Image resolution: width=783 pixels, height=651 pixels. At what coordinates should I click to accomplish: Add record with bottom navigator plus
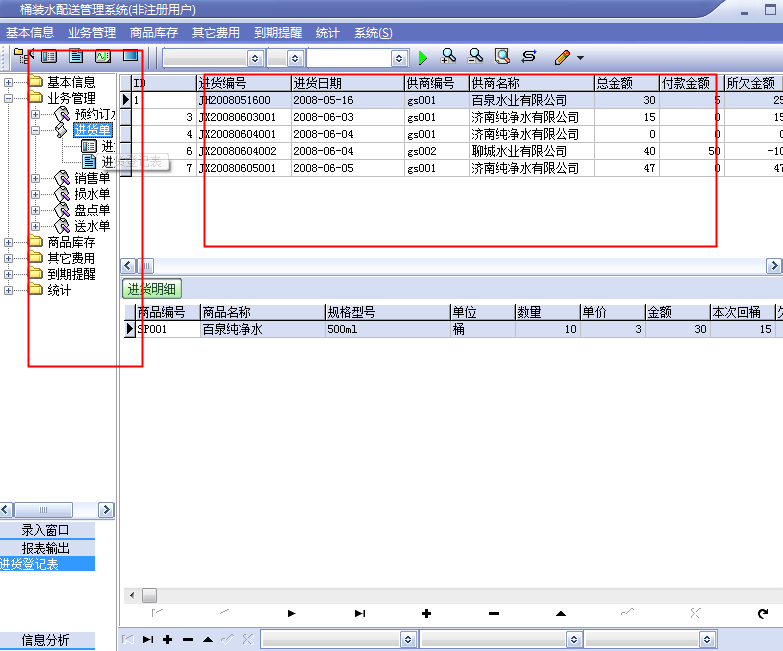168,640
